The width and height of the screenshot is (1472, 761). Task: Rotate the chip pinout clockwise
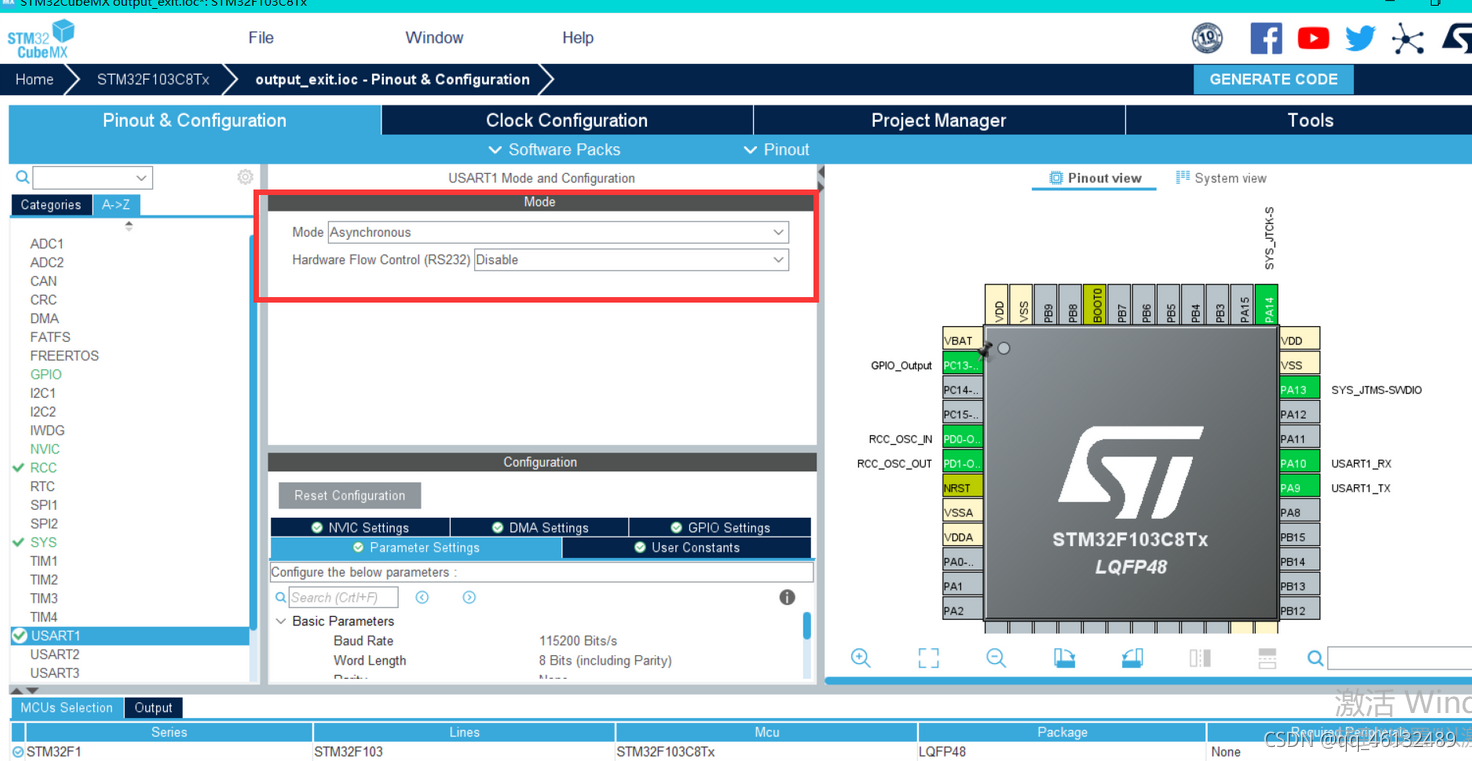pyautogui.click(x=1064, y=657)
